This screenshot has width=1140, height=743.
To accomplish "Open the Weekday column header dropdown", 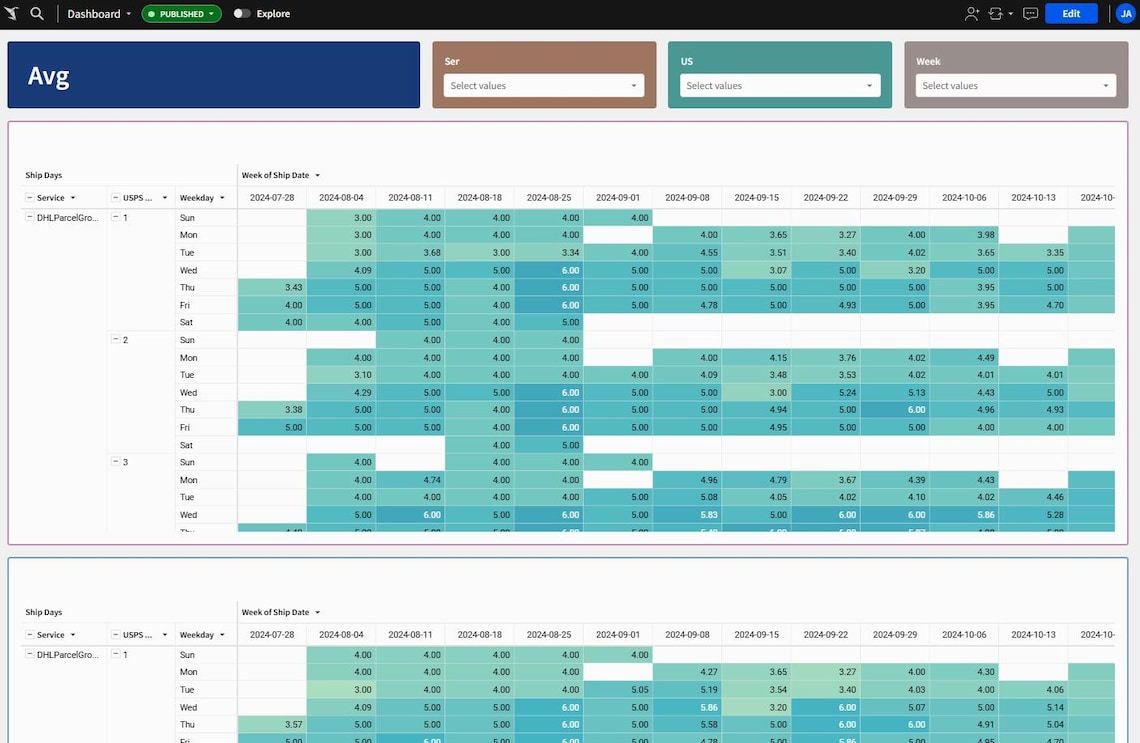I will pyautogui.click(x=222, y=197).
